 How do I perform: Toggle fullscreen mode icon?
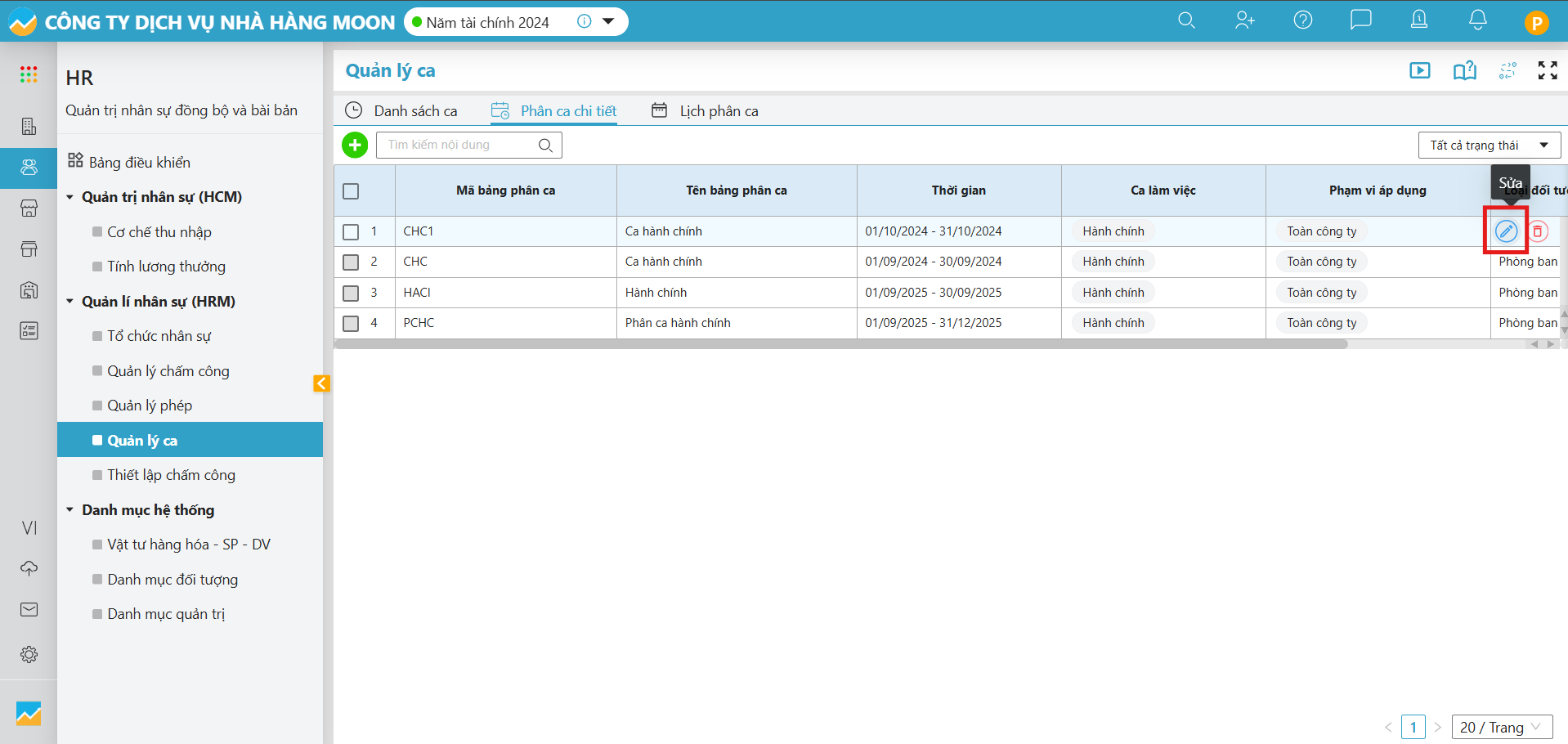(1547, 70)
